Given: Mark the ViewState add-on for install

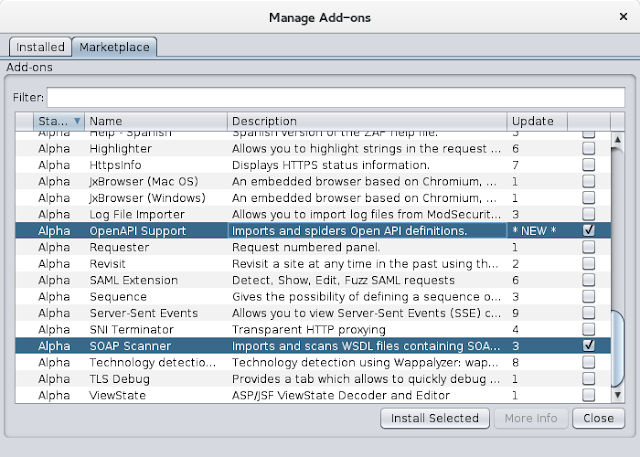Looking at the screenshot, I should [x=589, y=395].
